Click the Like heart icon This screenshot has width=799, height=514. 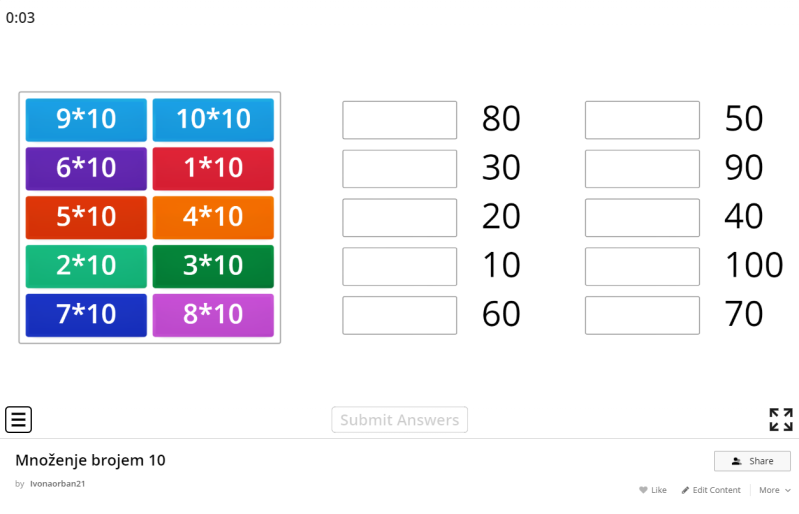tap(644, 490)
